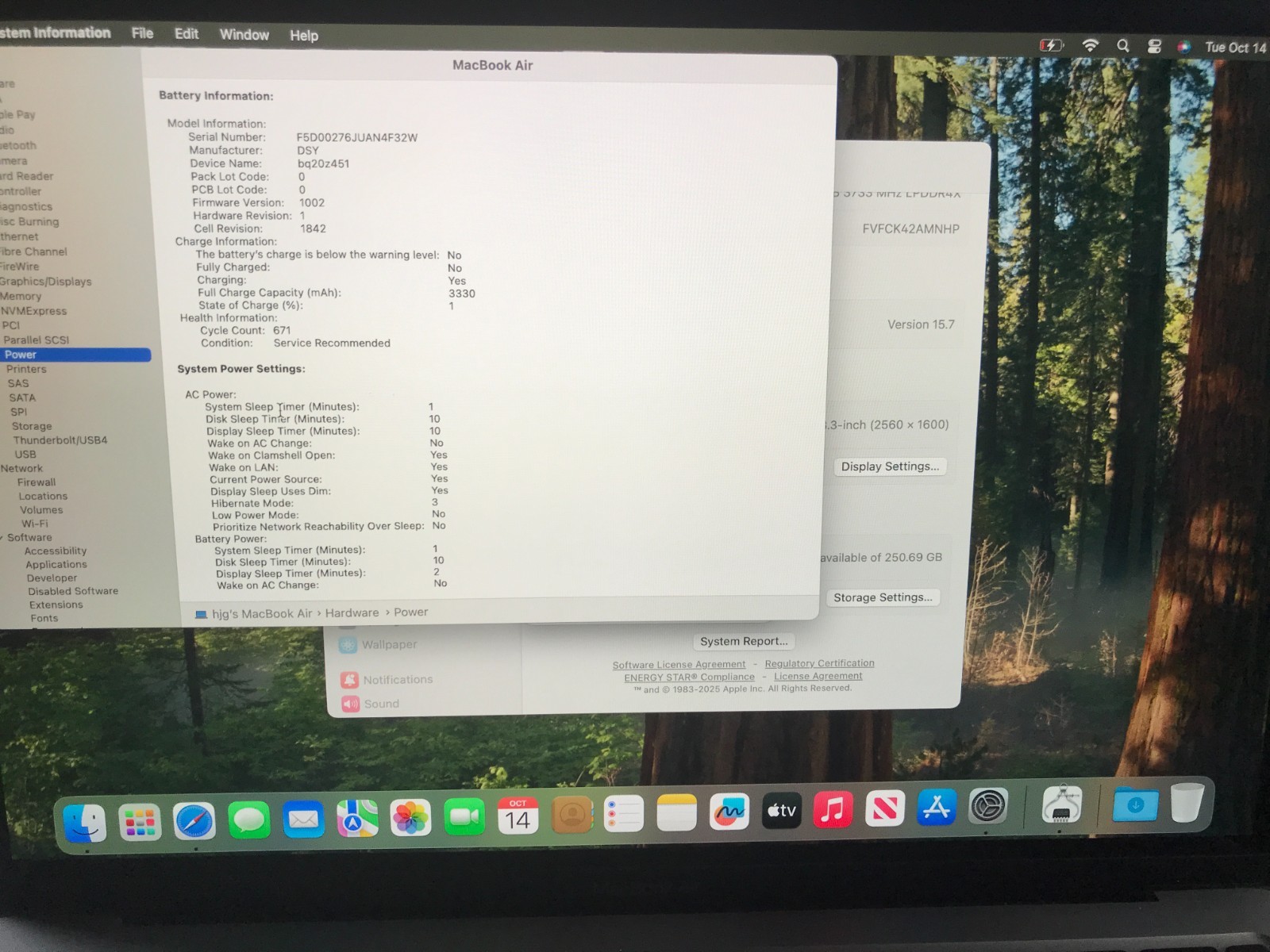Select NVMExpress in the sidebar

click(33, 311)
